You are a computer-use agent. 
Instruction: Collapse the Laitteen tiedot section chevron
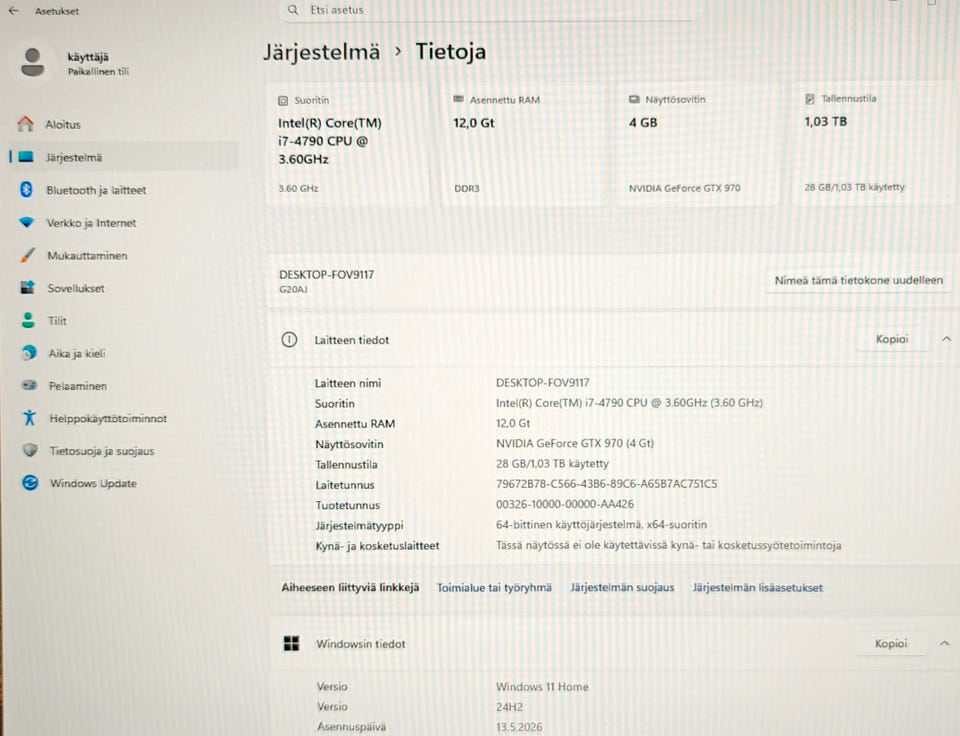(947, 339)
